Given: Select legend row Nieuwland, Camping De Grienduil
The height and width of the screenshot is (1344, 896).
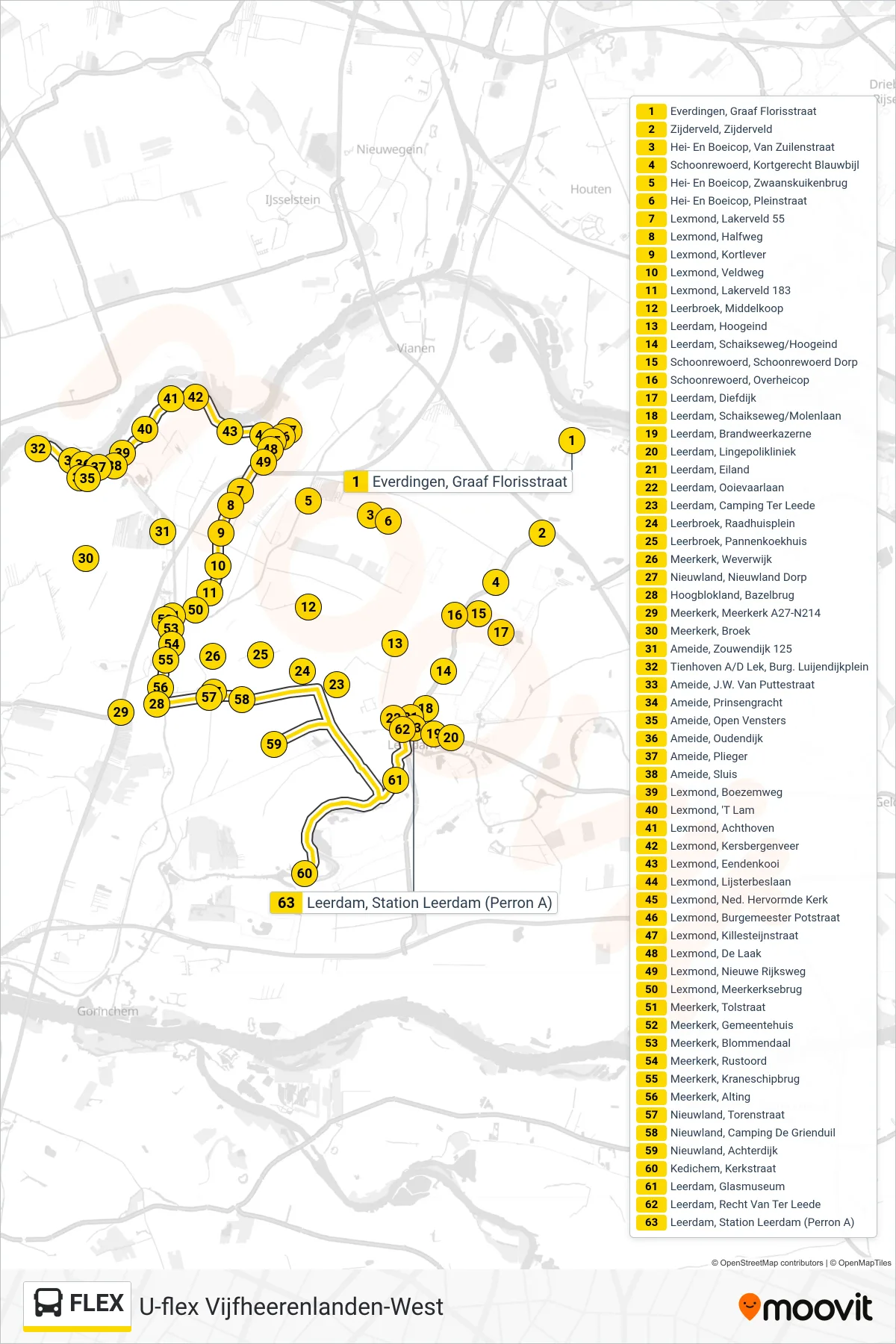Looking at the screenshot, I should [753, 1133].
